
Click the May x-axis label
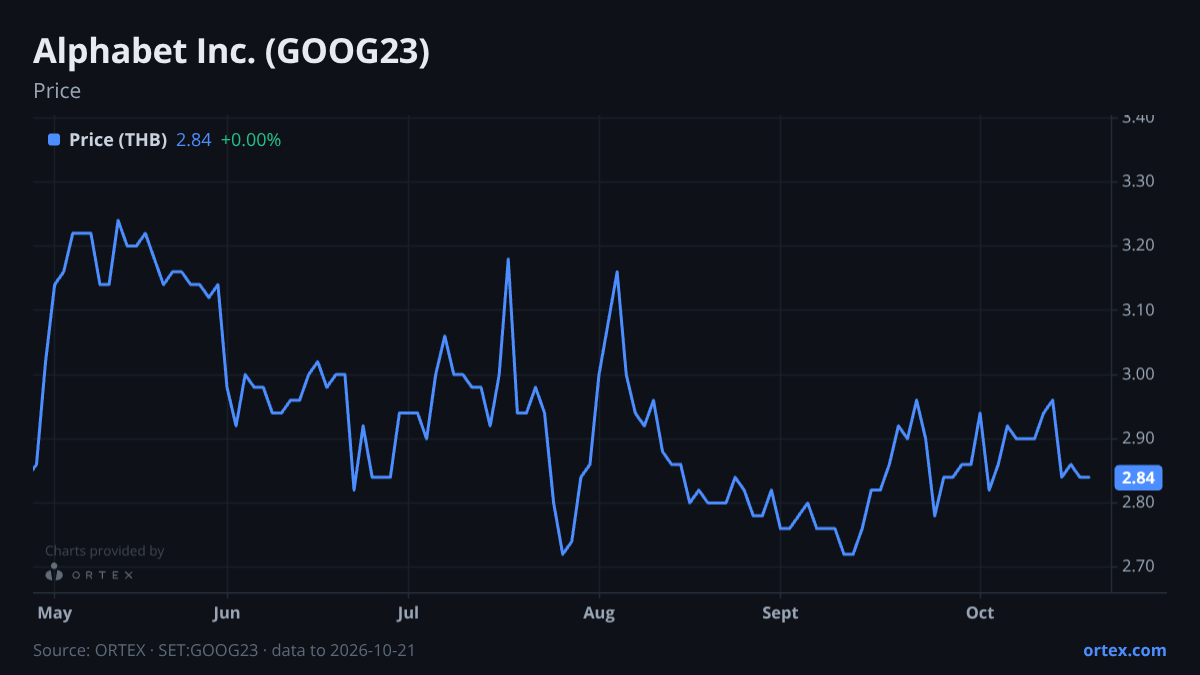pos(54,613)
